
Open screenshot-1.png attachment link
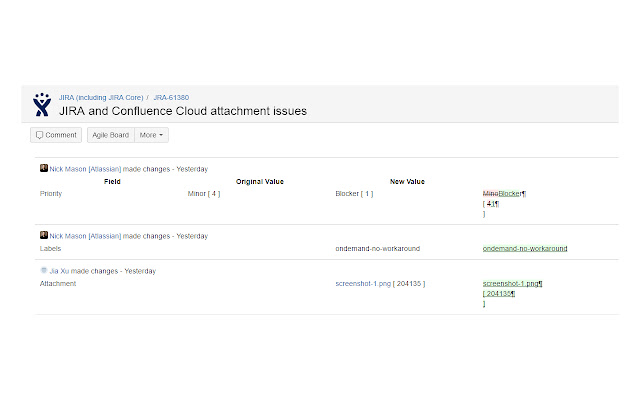click(363, 284)
